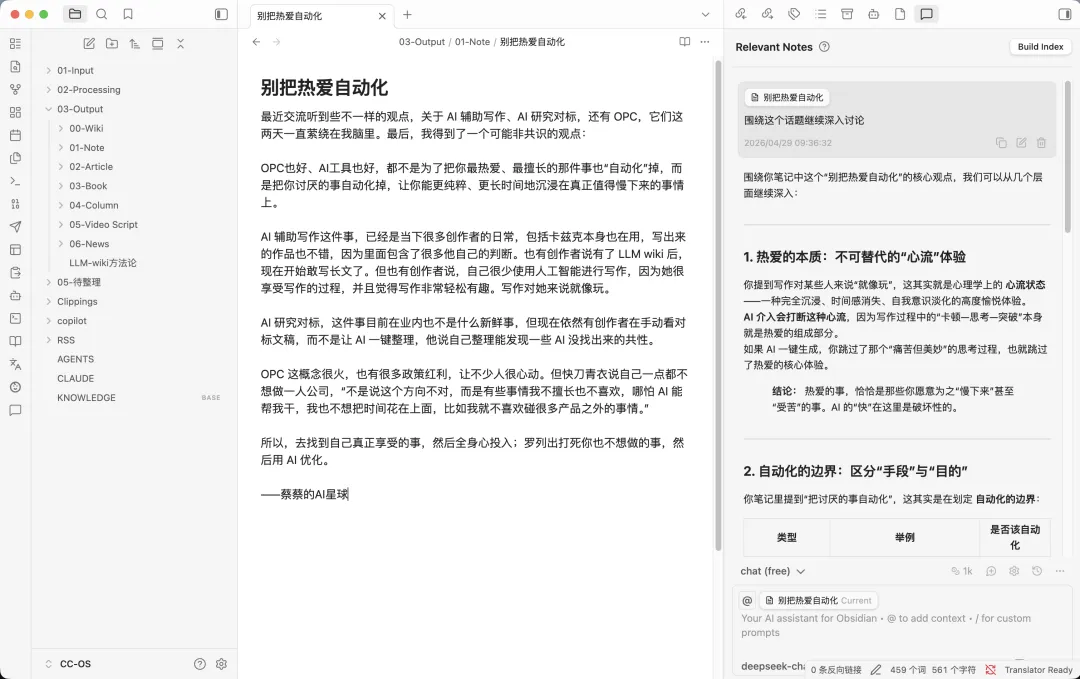Viewport: 1080px width, 679px height.
Task: Create a new folder in file explorer
Action: coord(111,44)
